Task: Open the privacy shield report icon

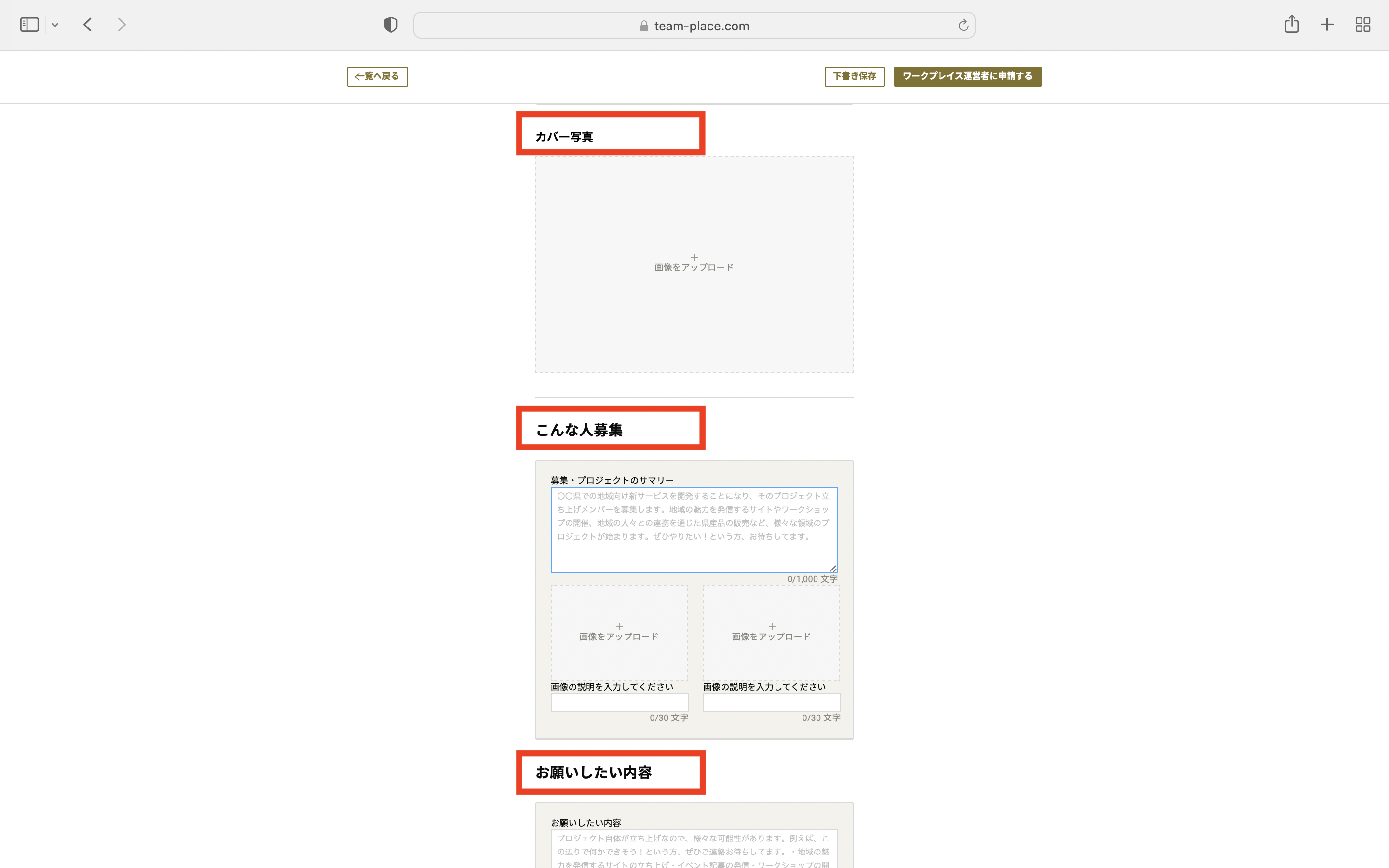Action: click(x=390, y=25)
